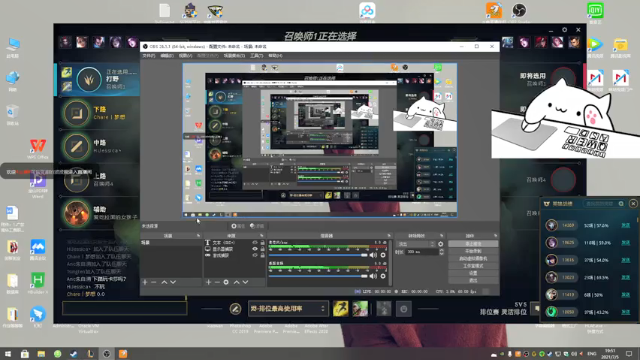Toggle visibility of the 显示器捕获 source

pos(255,249)
